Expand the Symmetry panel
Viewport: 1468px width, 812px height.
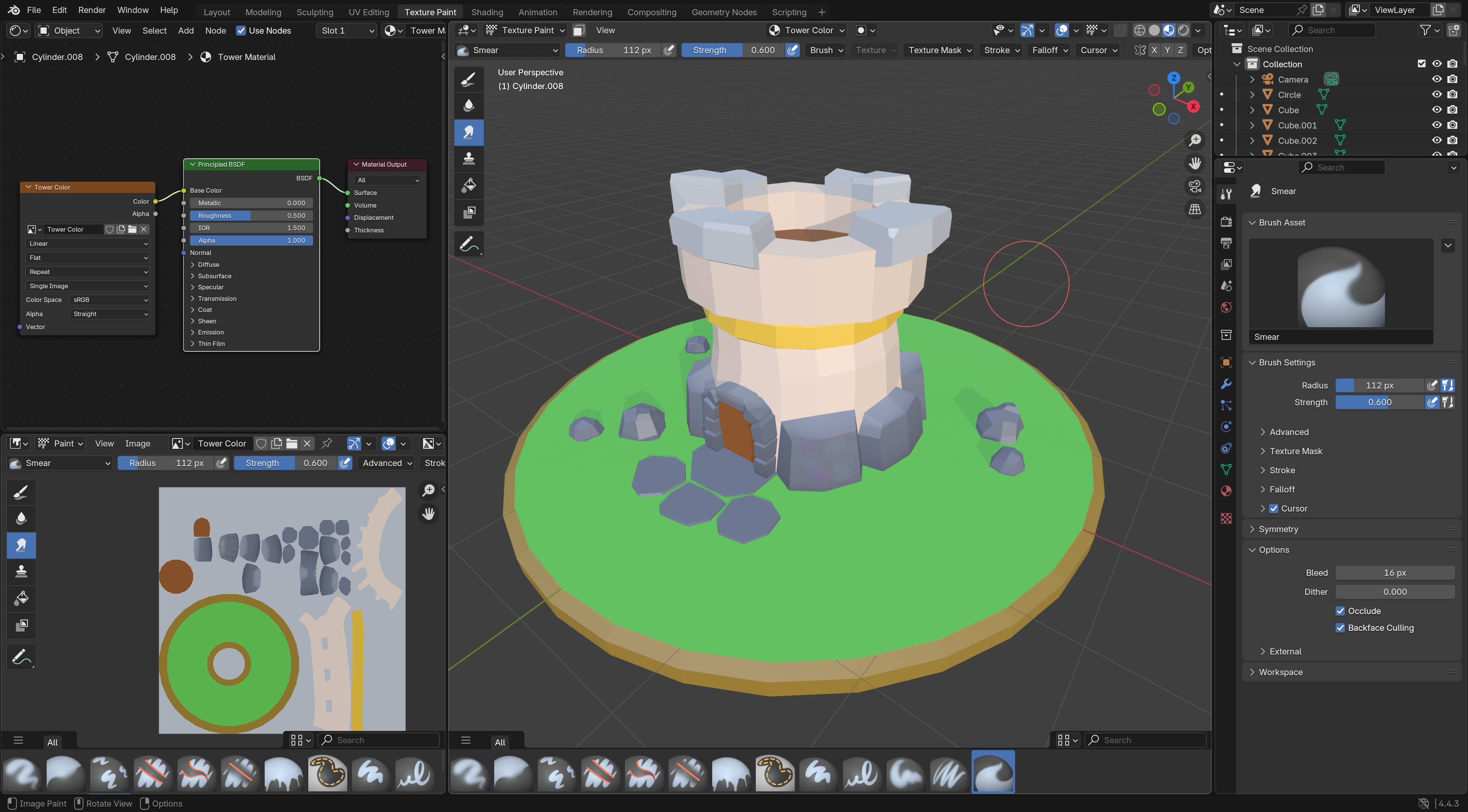pyautogui.click(x=1278, y=529)
